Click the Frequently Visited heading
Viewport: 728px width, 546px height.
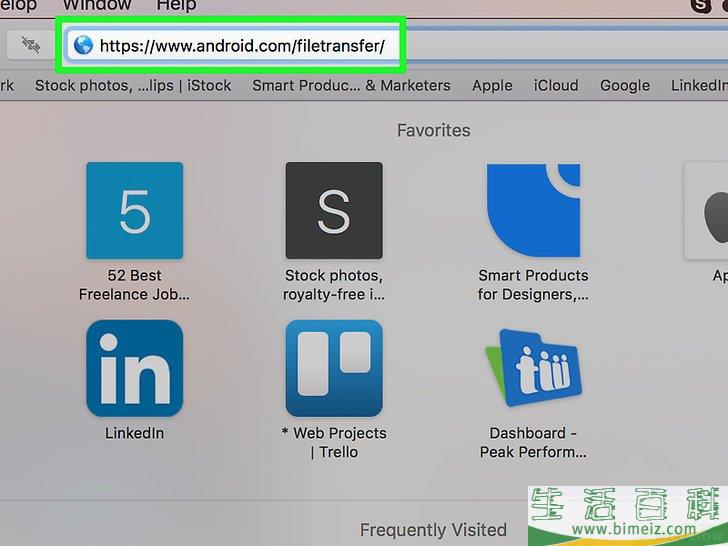point(433,530)
